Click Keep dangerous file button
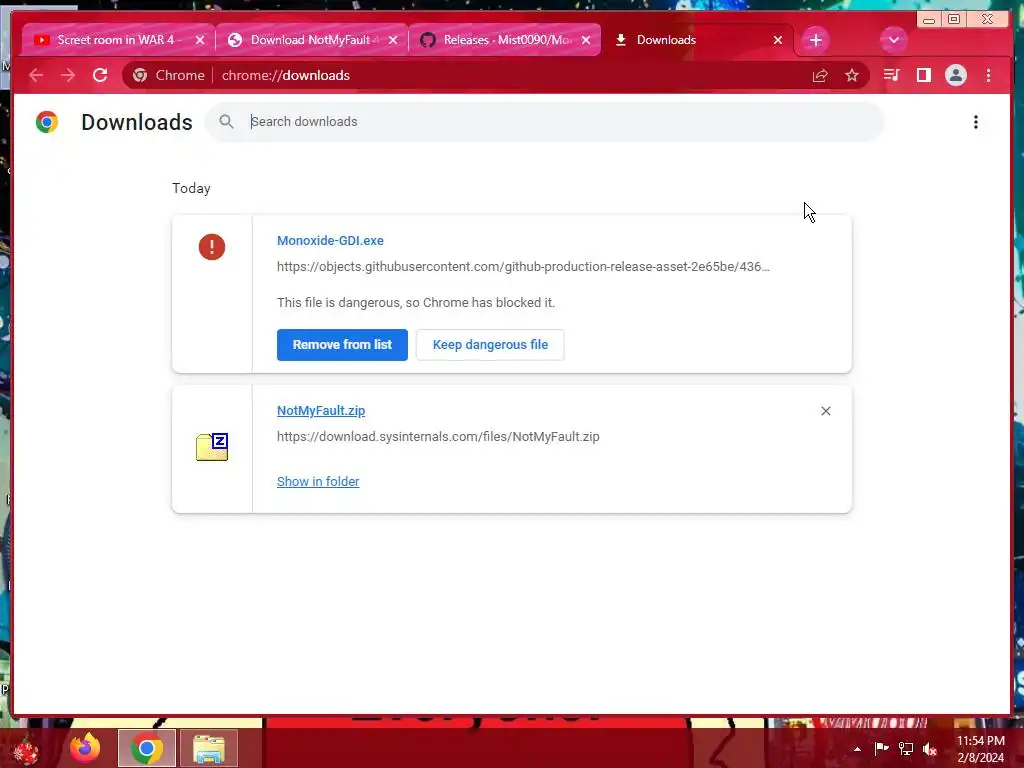1024x768 pixels. pos(490,345)
